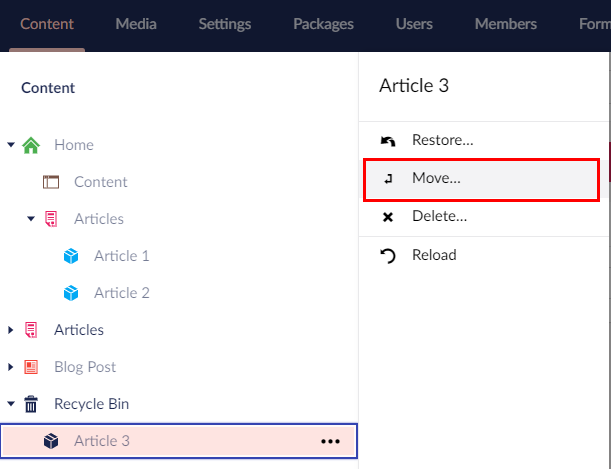Click the Move enter-arrow icon
The height and width of the screenshot is (469, 611).
388,179
